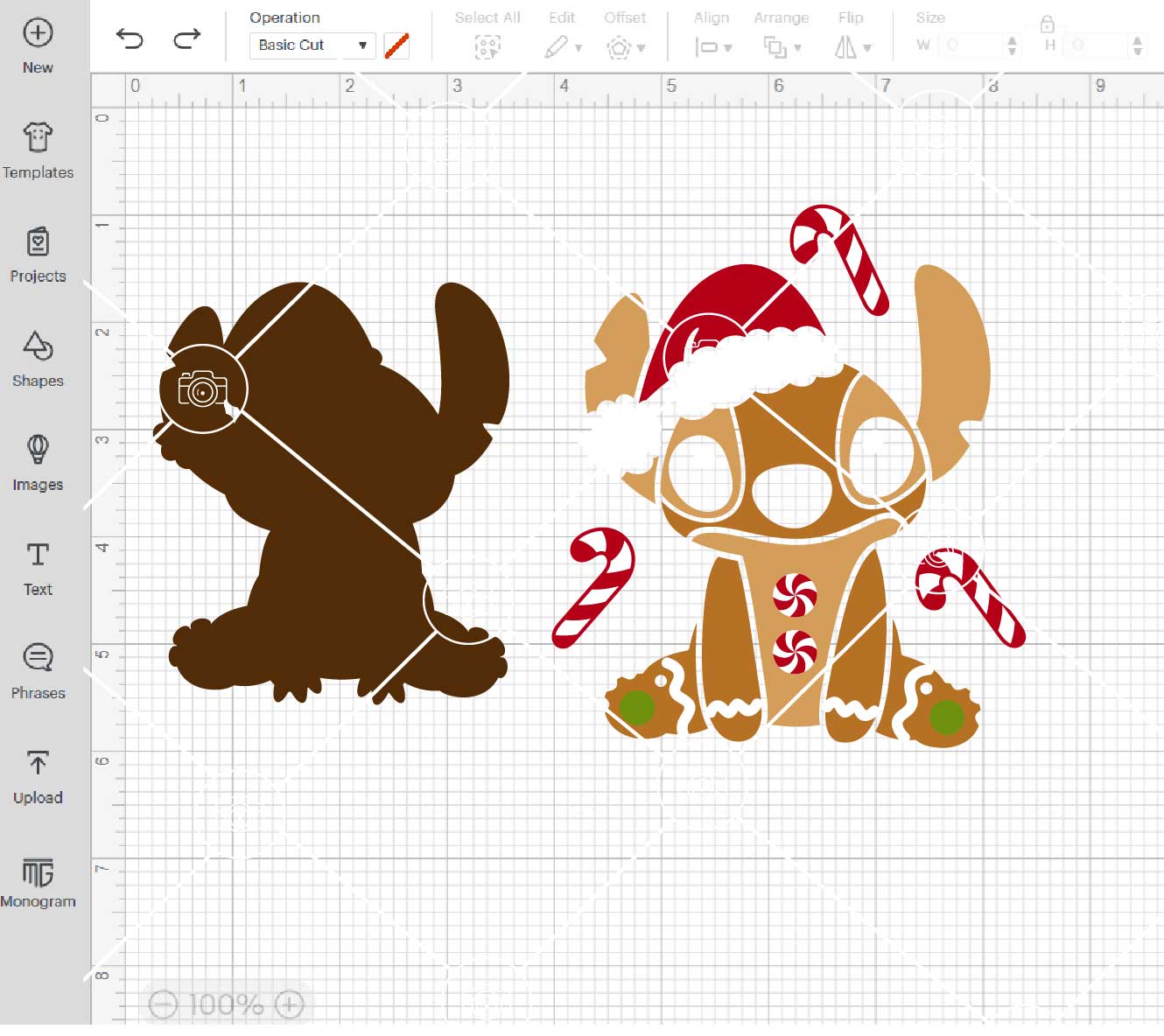Zoom in using the plus button
Screen dimensions: 1164x1036
click(x=290, y=1004)
